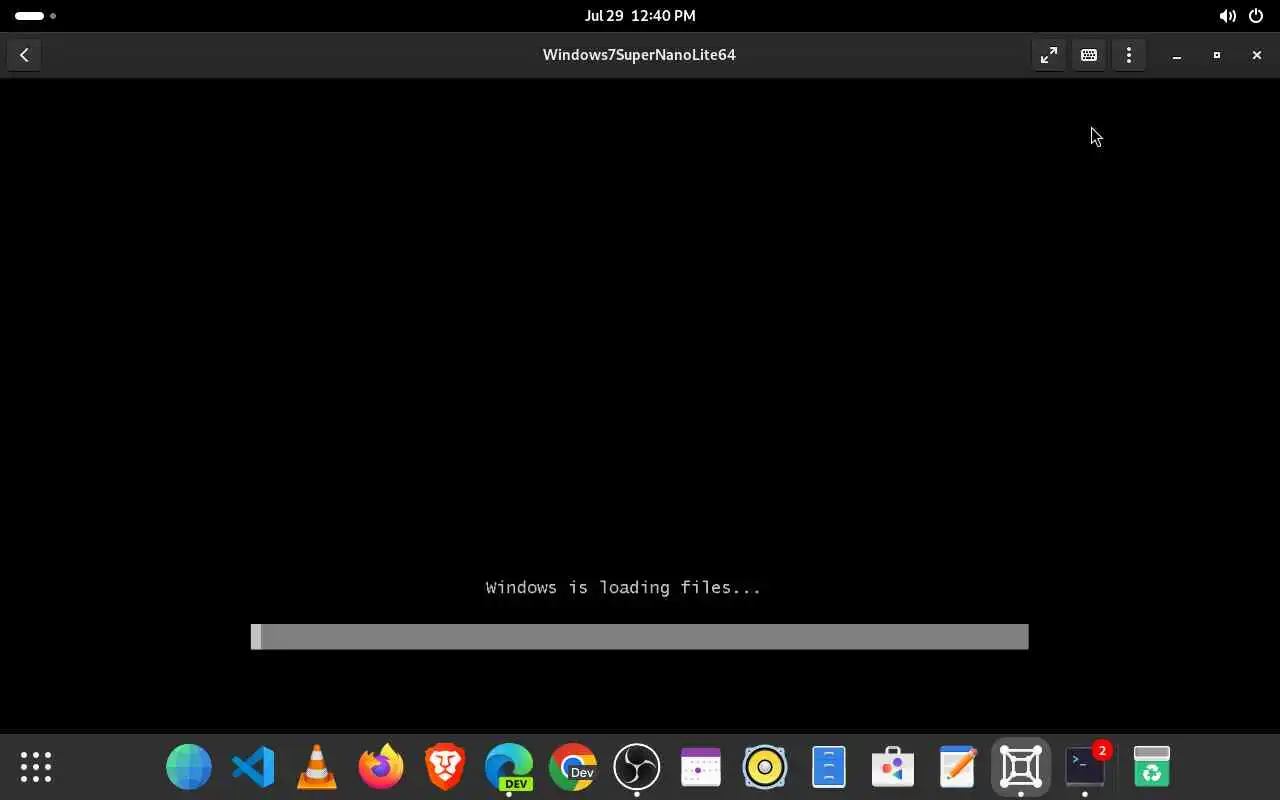The height and width of the screenshot is (800, 1280).
Task: Show all applications grid
Action: 36,767
